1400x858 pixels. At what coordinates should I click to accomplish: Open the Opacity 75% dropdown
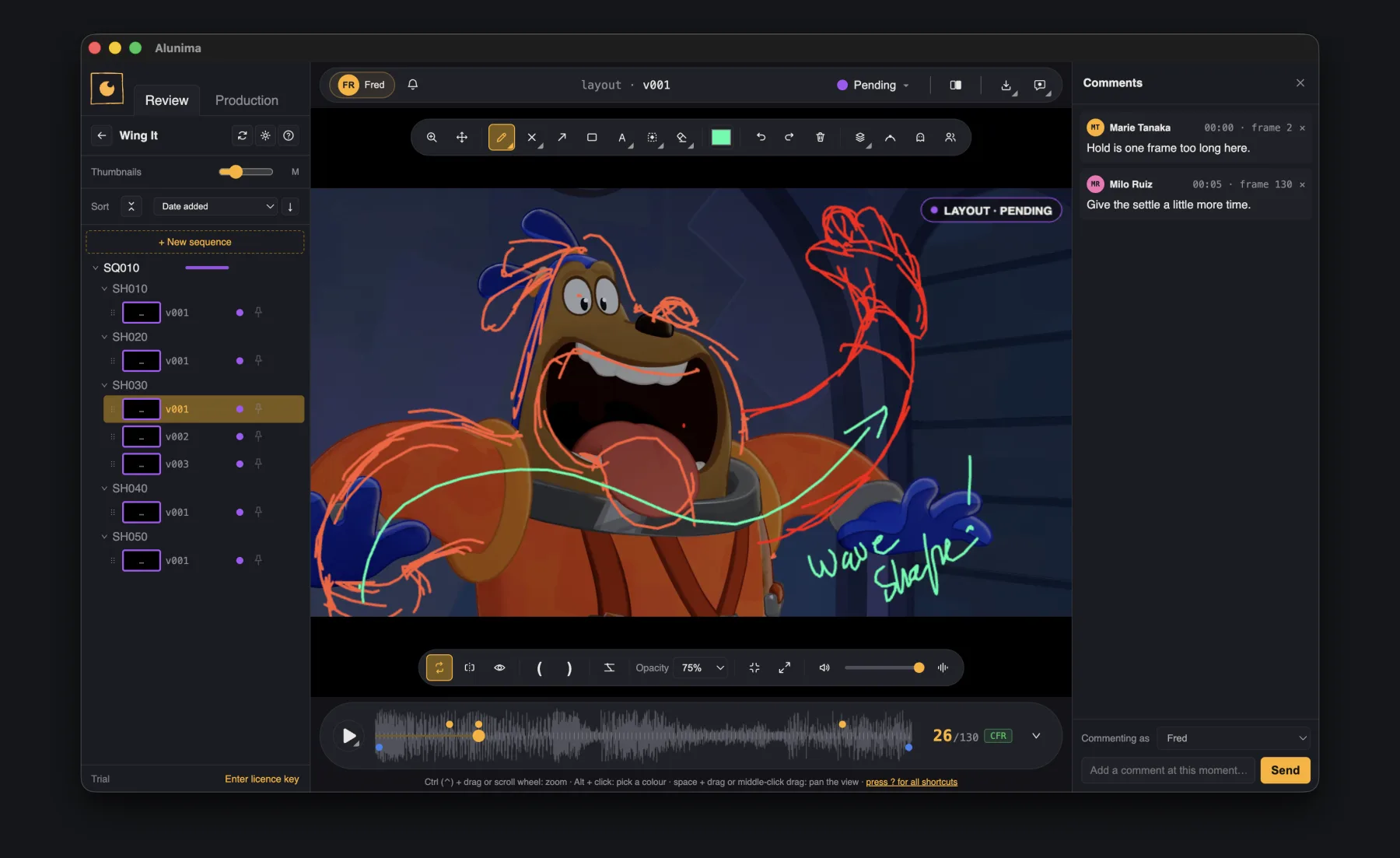(x=702, y=667)
